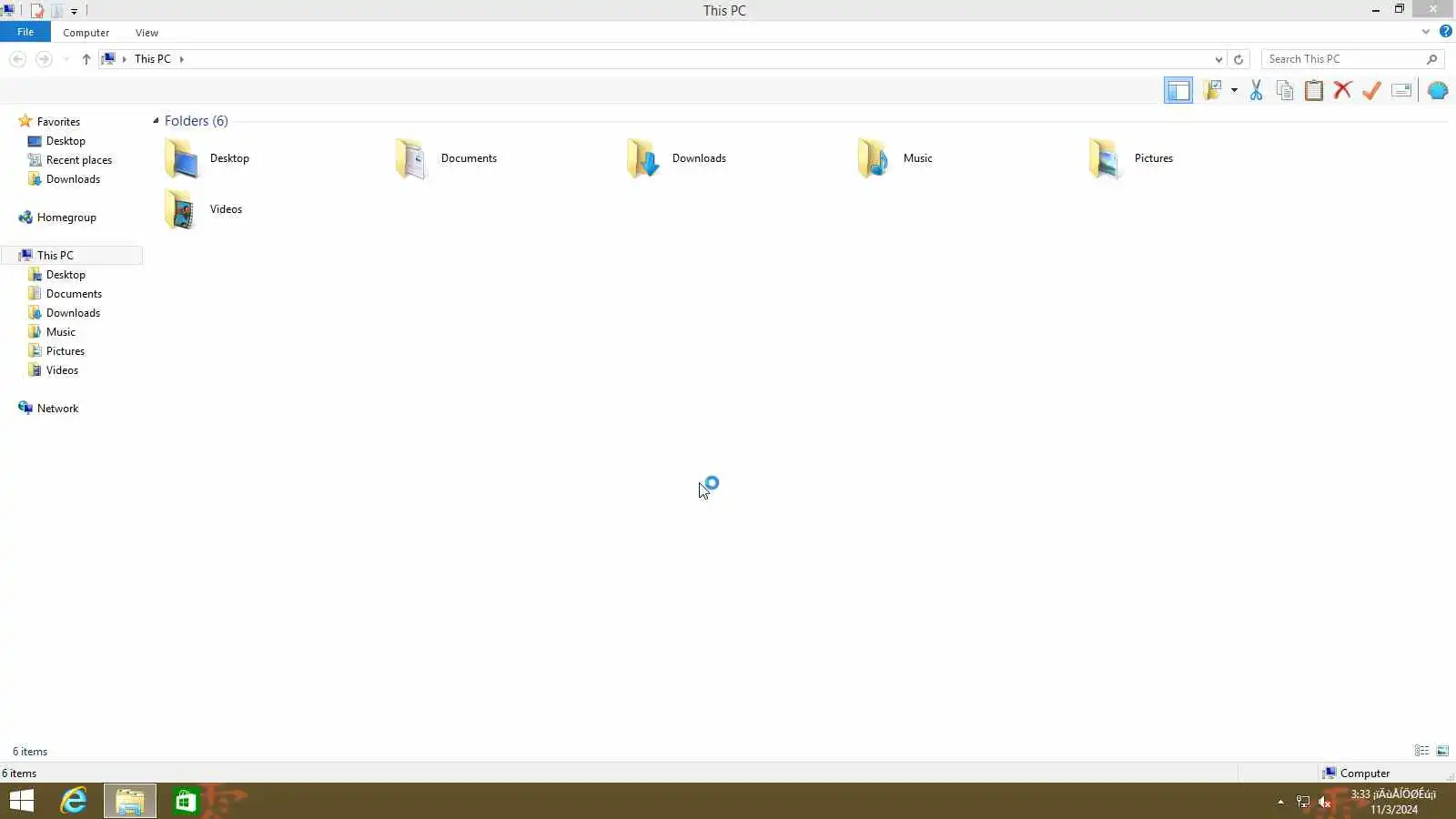This screenshot has width=1456, height=819.
Task: Select the Music folder icon in main pane
Action: pyautogui.click(x=874, y=158)
